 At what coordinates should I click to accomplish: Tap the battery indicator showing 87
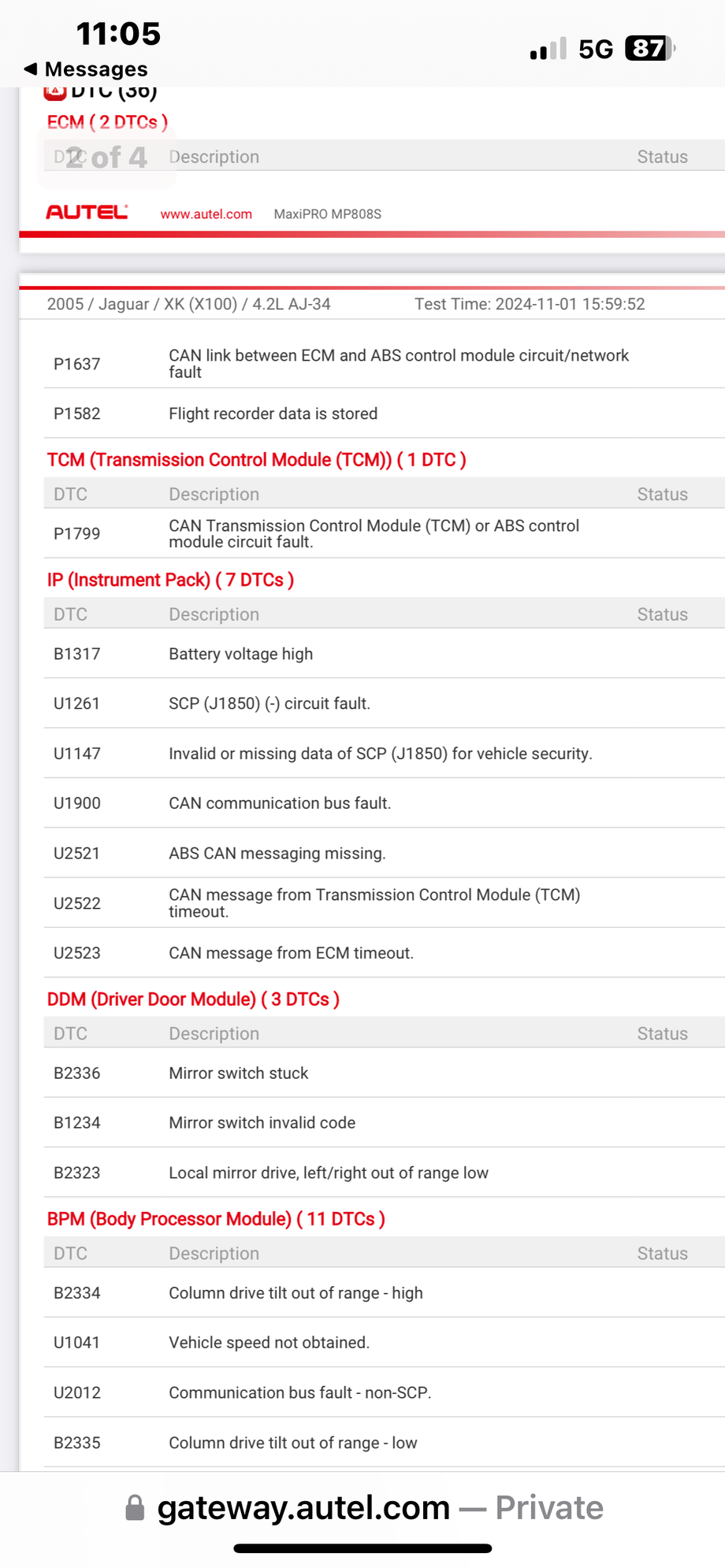pos(645,49)
